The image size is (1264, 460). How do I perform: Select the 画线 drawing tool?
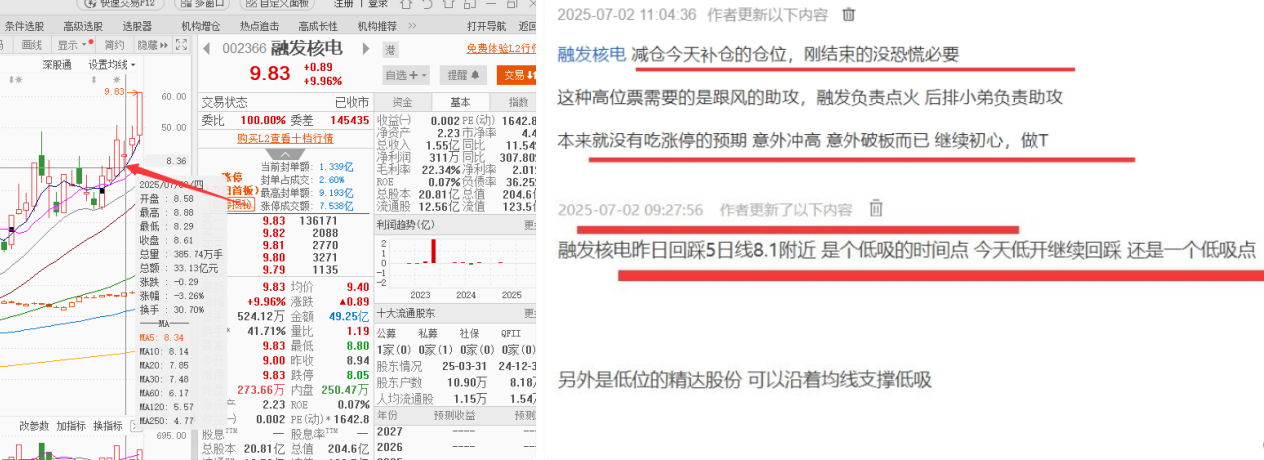(x=32, y=45)
